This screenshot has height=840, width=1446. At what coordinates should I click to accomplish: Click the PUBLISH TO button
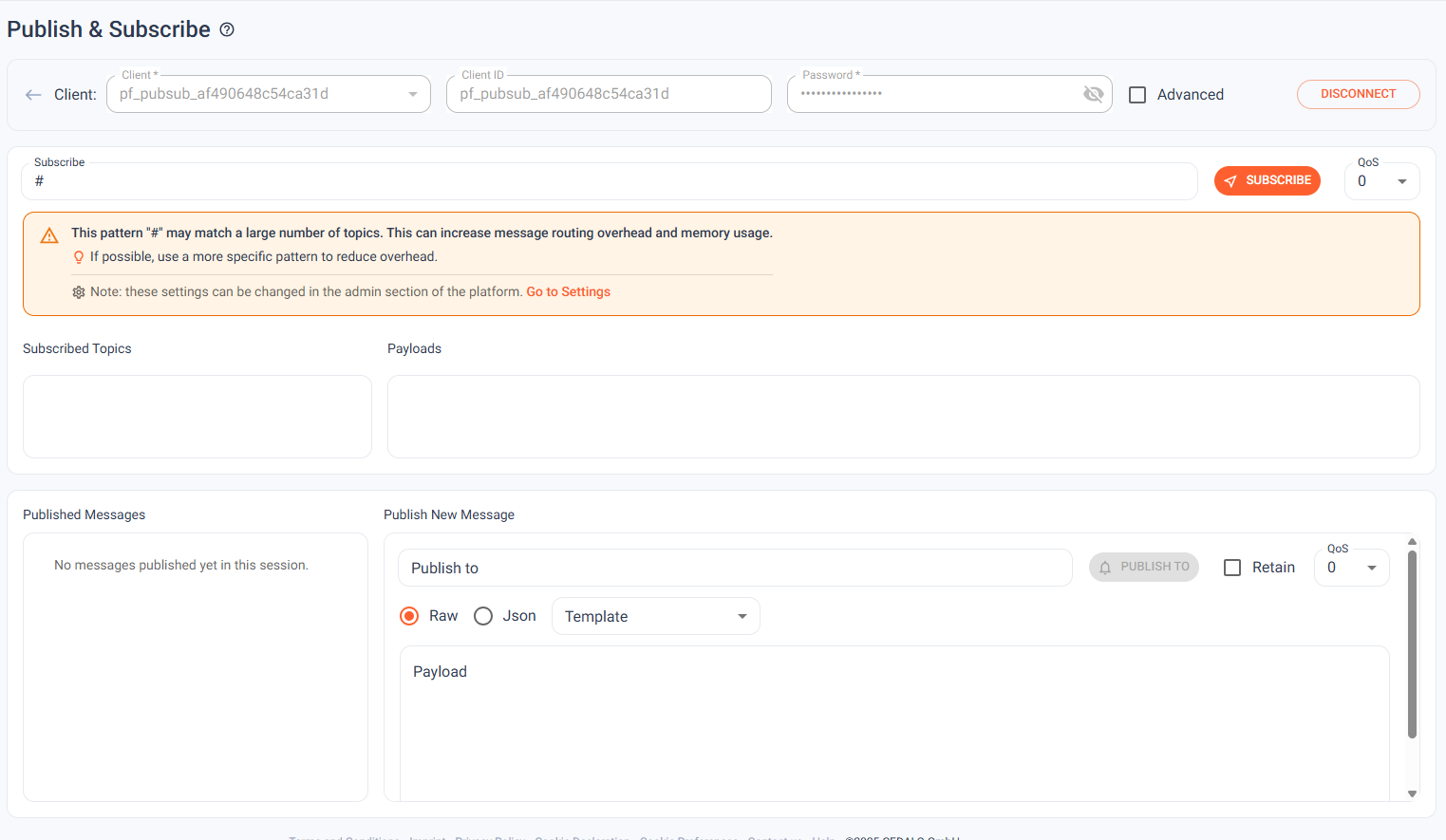(1143, 567)
